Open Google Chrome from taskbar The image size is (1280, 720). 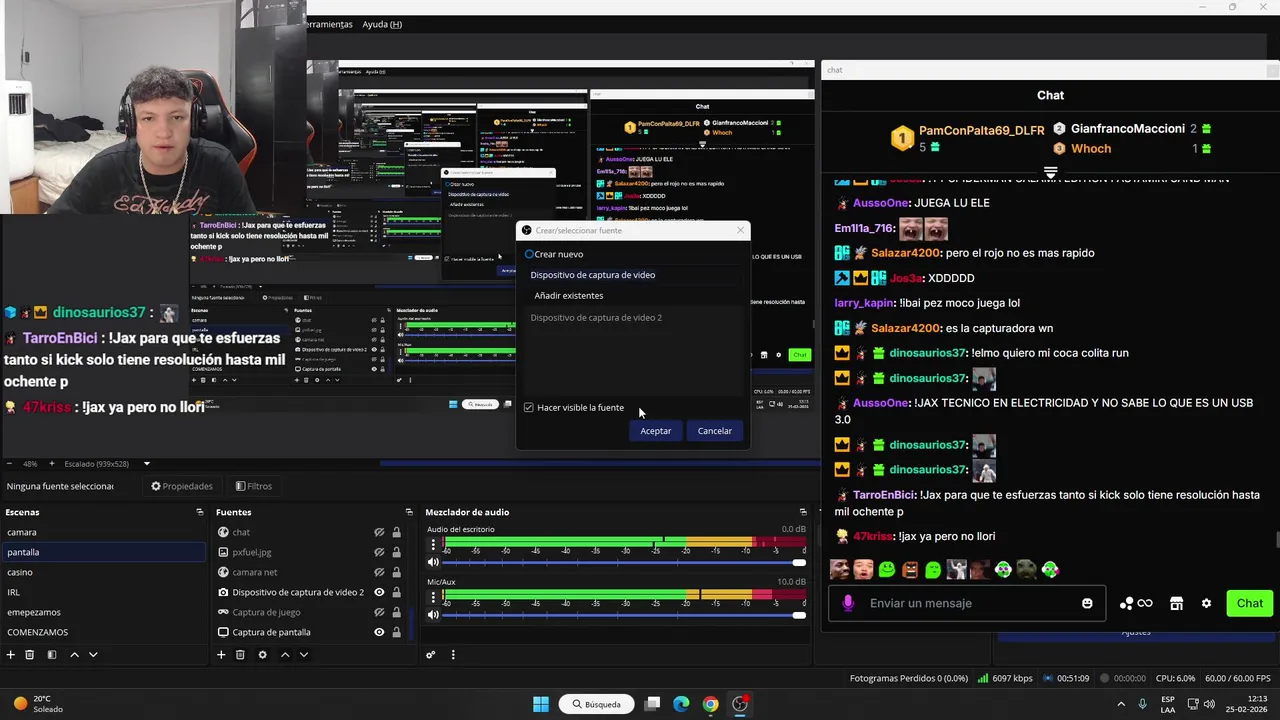(x=710, y=704)
